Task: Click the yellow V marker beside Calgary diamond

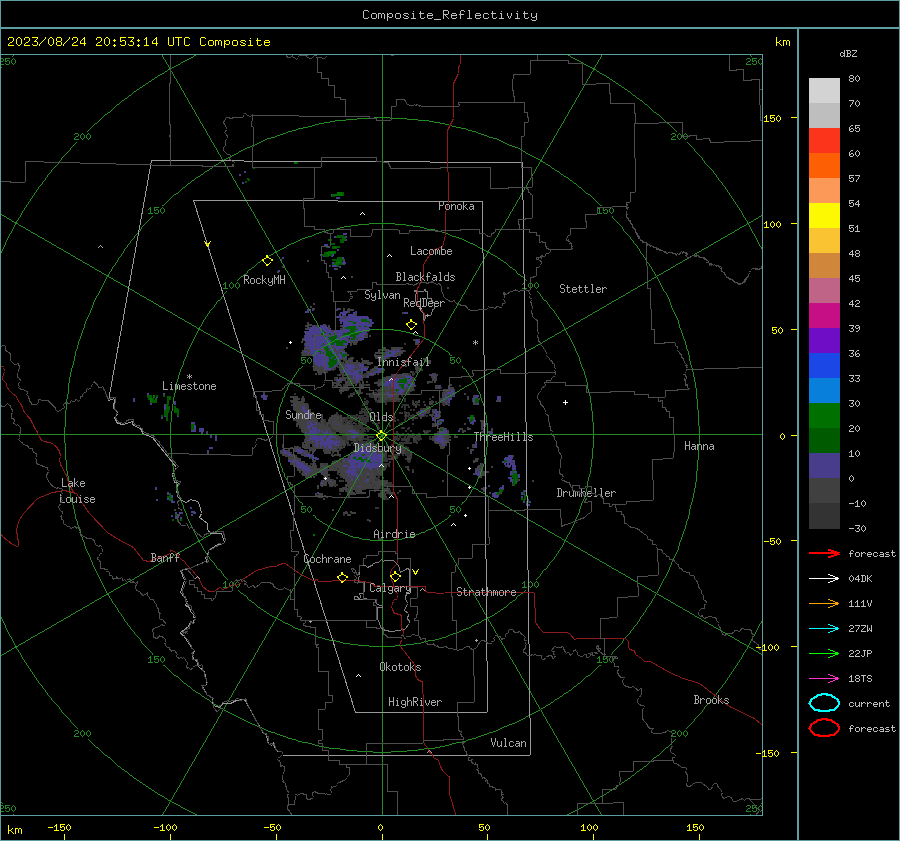Action: [416, 572]
